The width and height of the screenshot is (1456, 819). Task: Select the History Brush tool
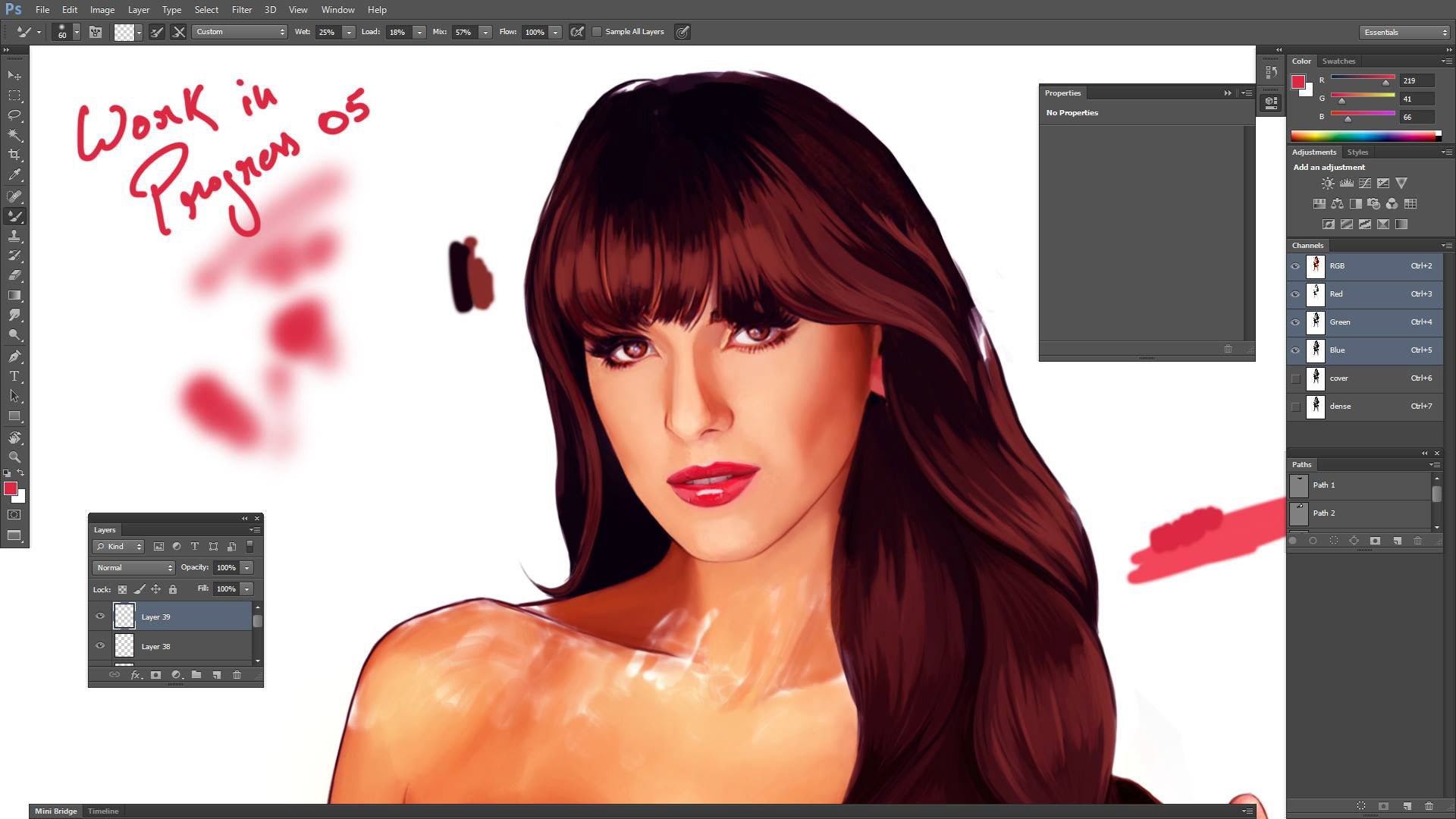pyautogui.click(x=14, y=256)
